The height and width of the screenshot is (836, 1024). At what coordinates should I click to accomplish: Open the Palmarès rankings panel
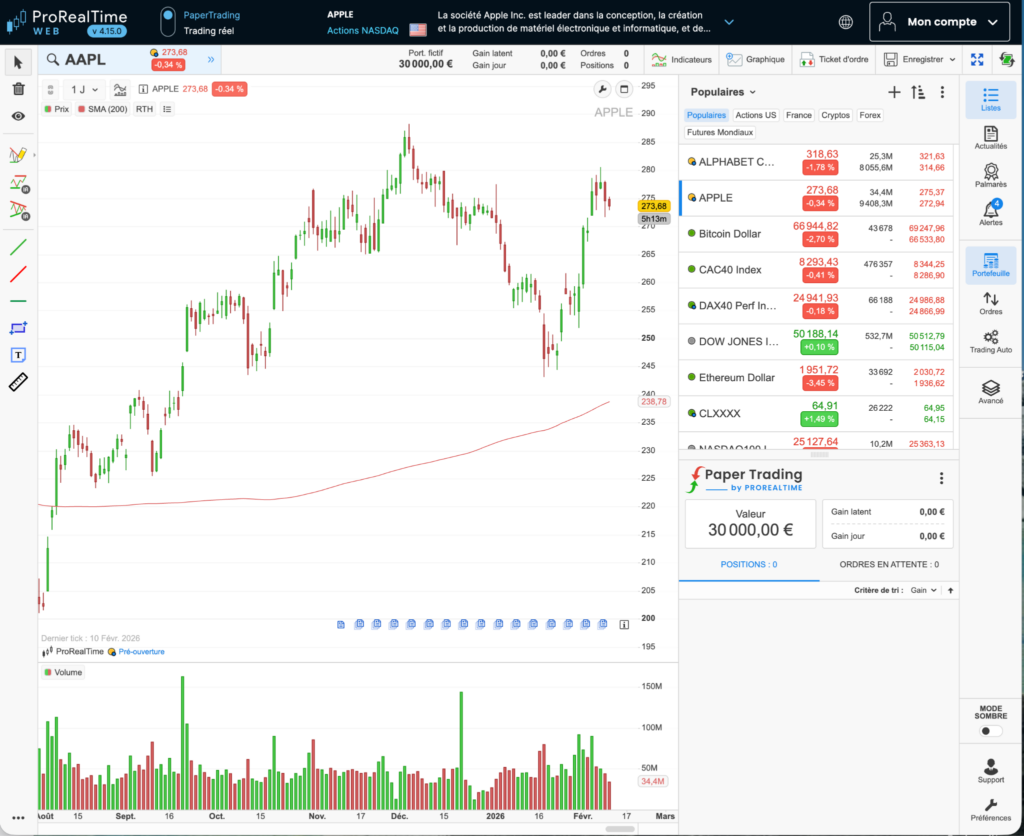tap(990, 175)
